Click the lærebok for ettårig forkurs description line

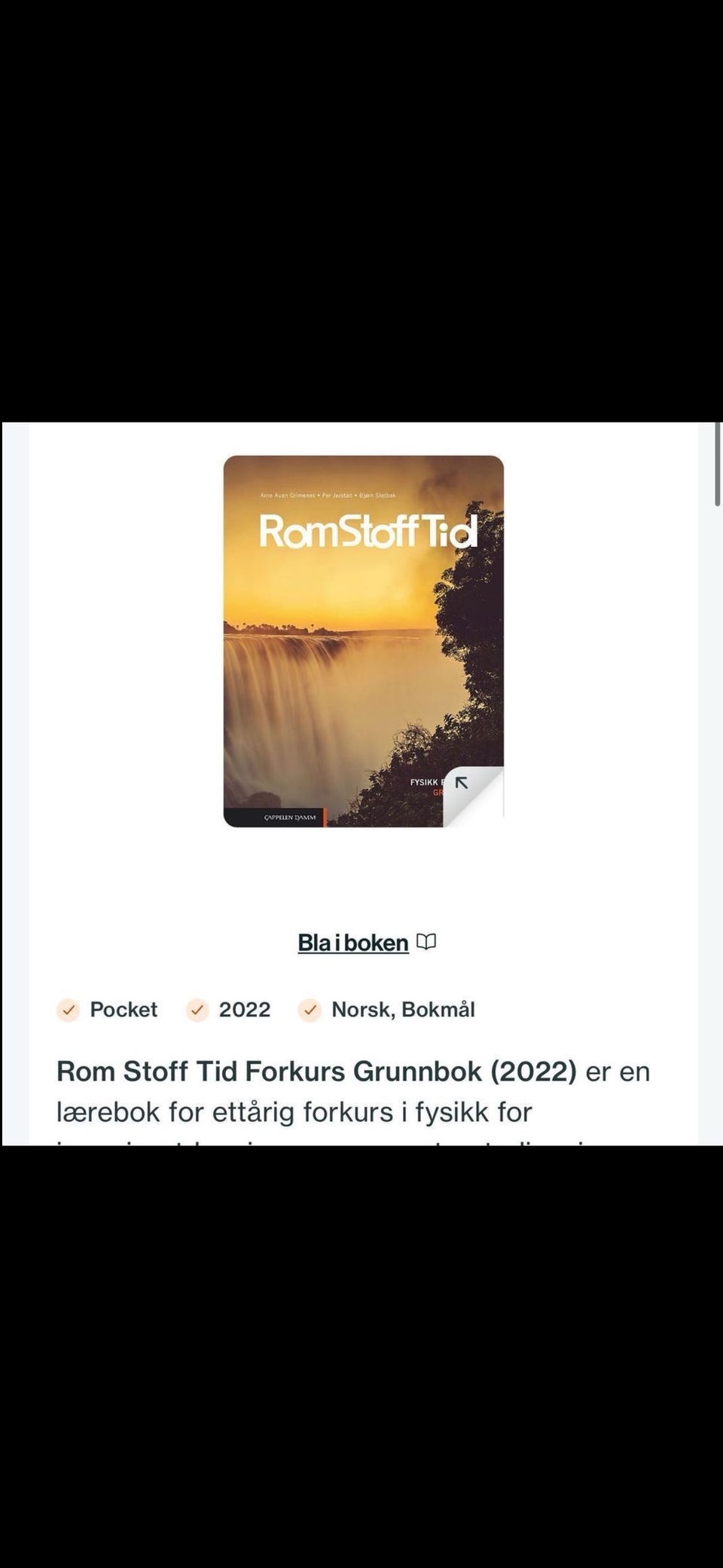pyautogui.click(x=294, y=1111)
